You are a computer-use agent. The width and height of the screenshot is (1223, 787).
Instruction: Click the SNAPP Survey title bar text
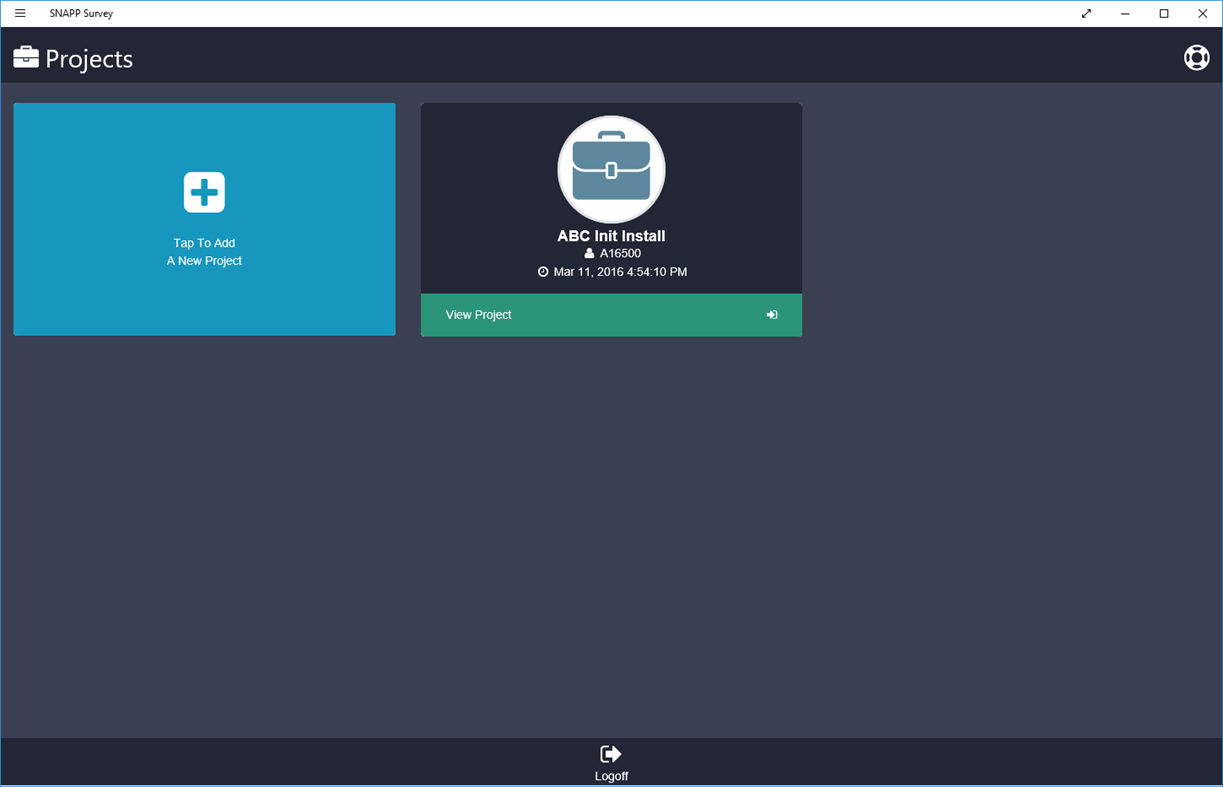pyautogui.click(x=81, y=13)
